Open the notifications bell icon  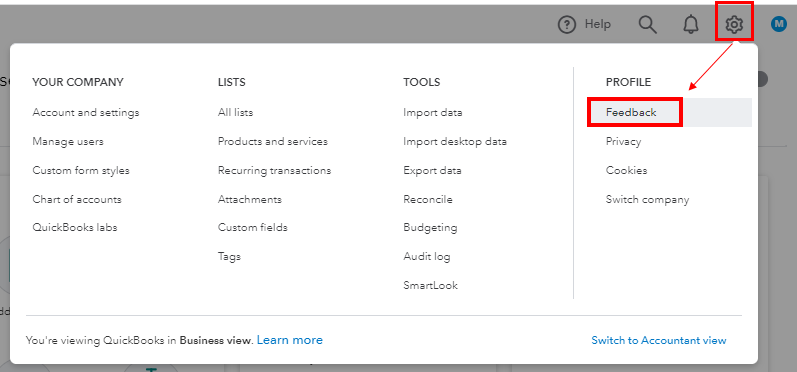pyautogui.click(x=690, y=24)
